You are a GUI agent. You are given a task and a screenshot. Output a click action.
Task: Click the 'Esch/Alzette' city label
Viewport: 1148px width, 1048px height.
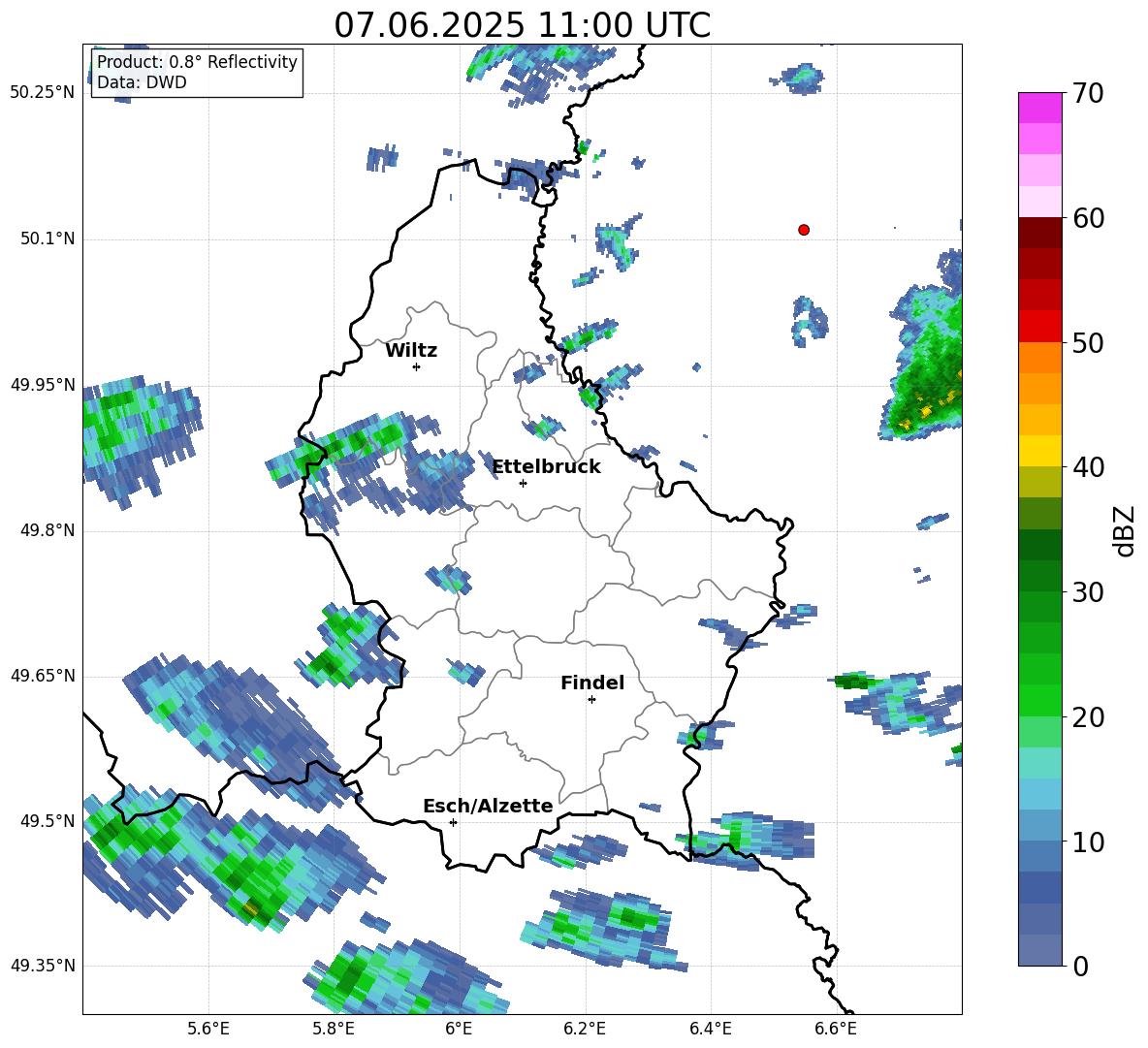coord(488,806)
